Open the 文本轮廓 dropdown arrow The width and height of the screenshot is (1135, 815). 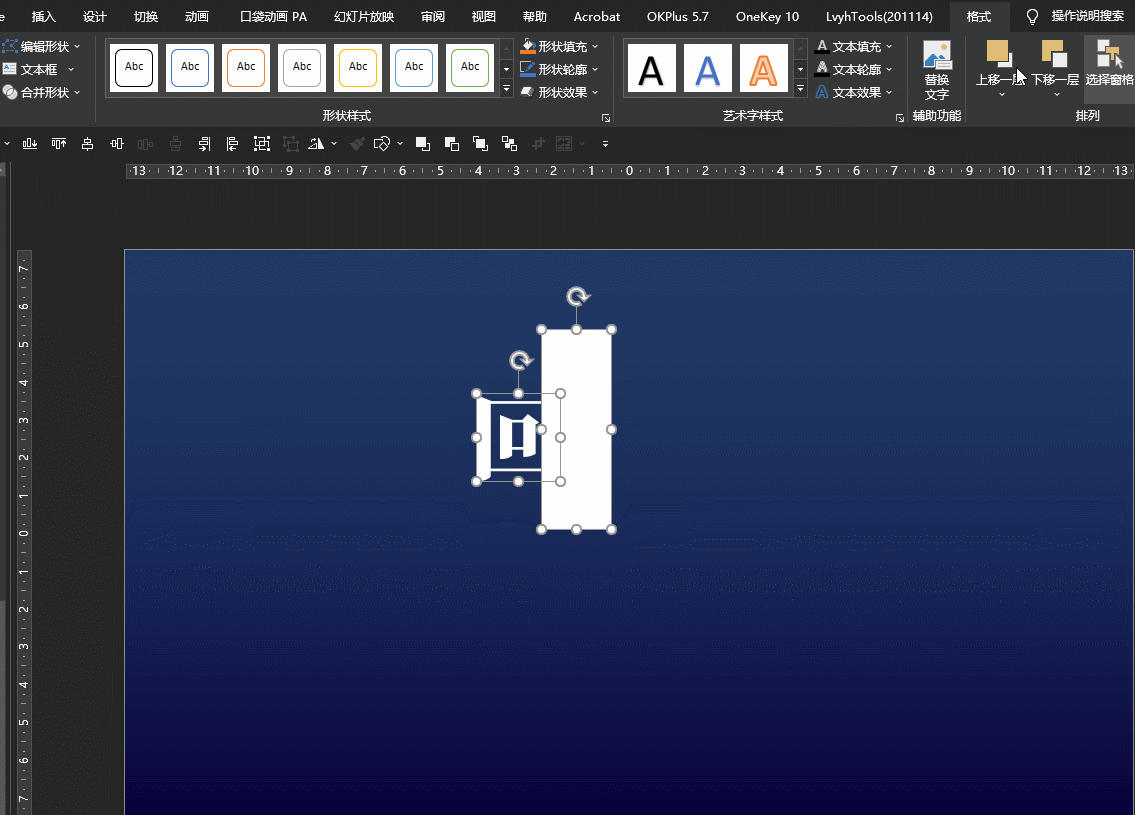(889, 69)
